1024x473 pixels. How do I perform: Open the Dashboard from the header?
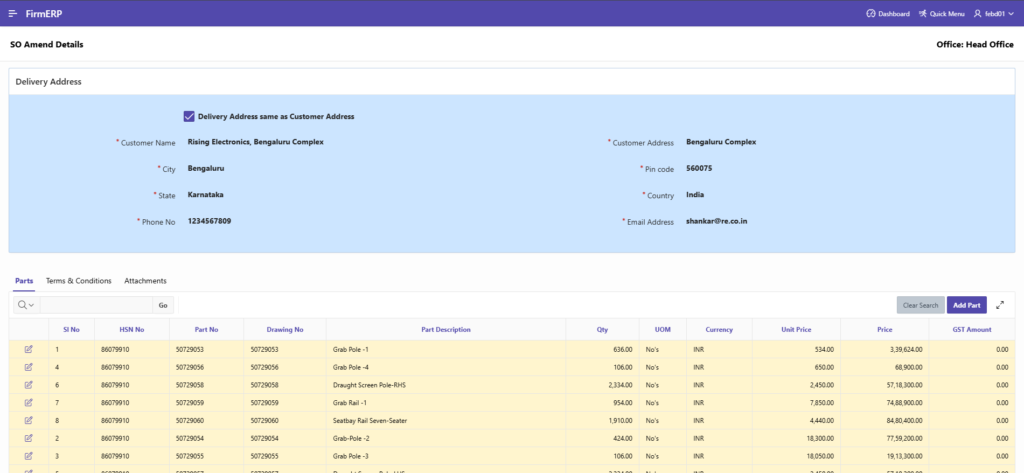tap(887, 14)
